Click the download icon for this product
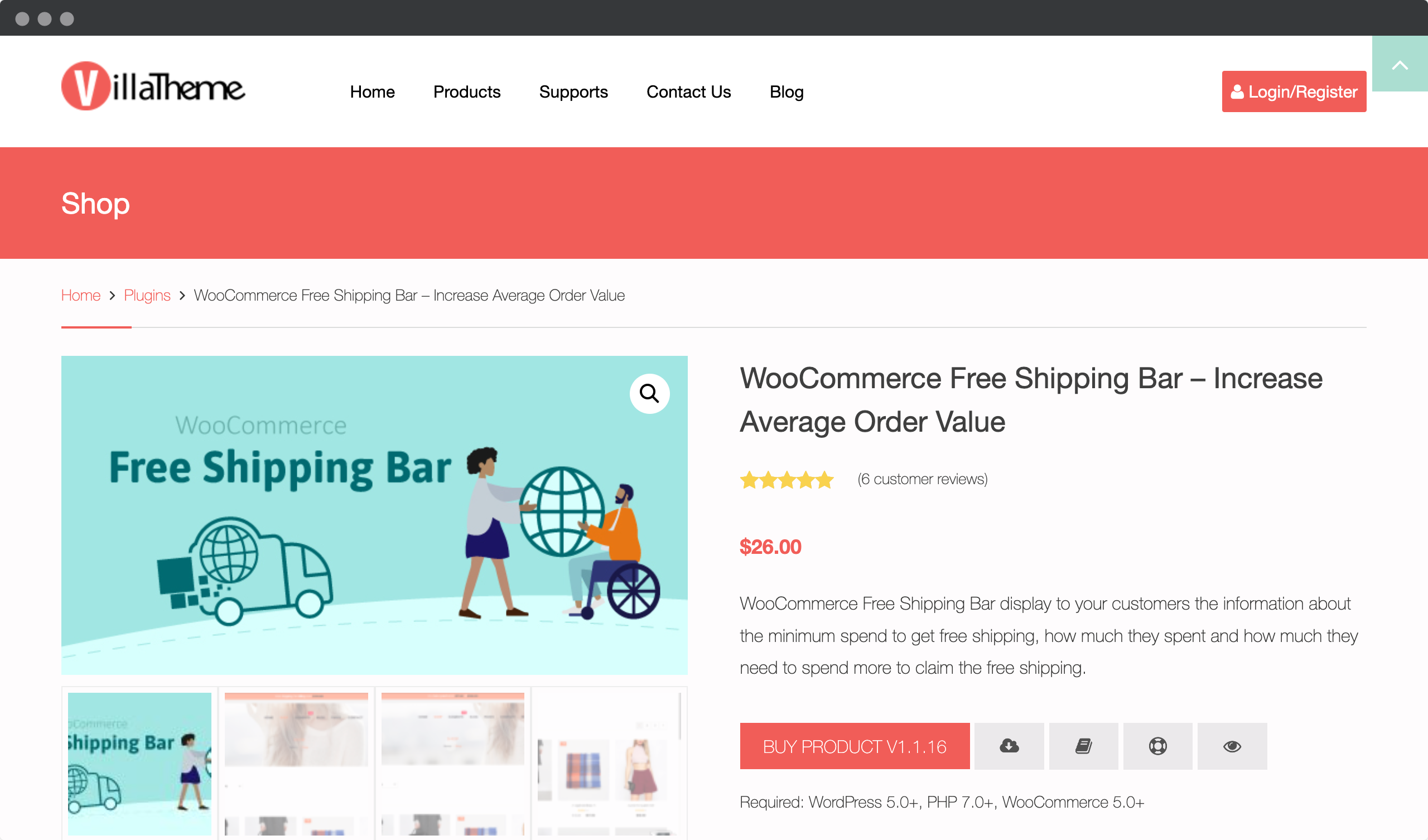This screenshot has width=1428, height=840. pyautogui.click(x=1009, y=745)
